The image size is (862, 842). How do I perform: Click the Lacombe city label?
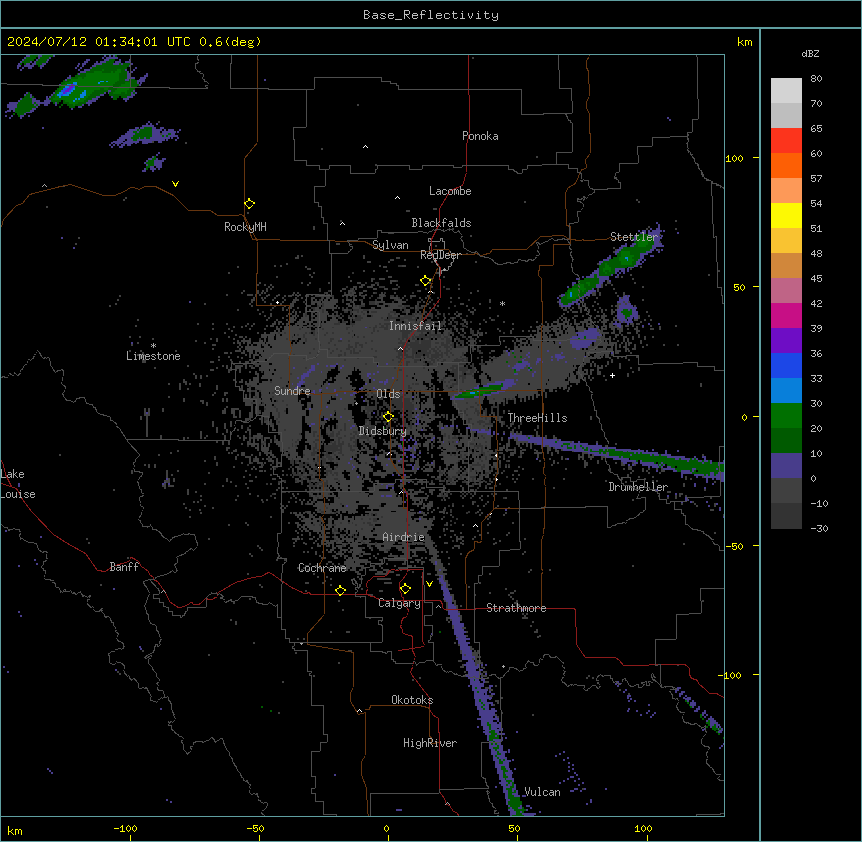450,191
